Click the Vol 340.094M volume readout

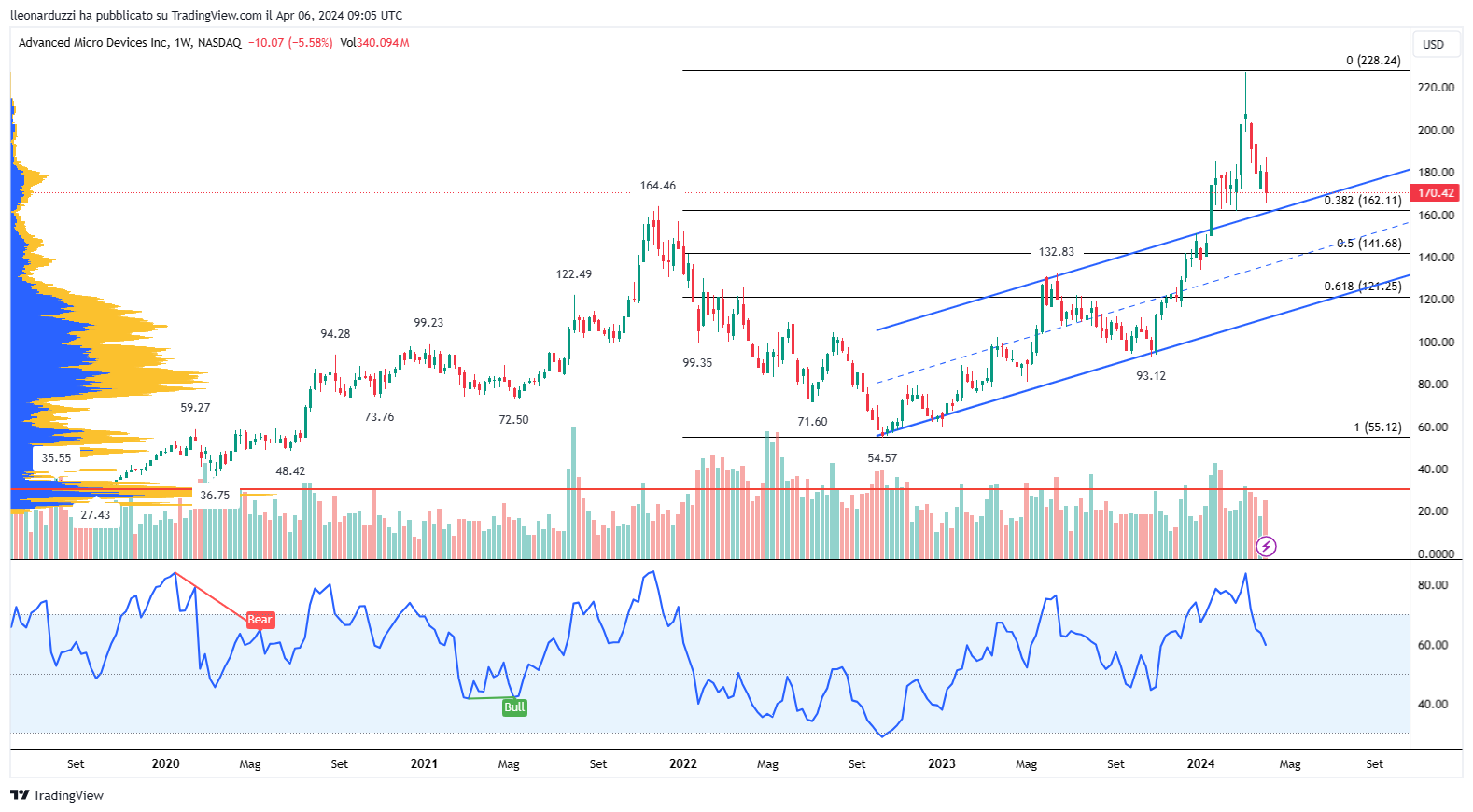(x=374, y=43)
